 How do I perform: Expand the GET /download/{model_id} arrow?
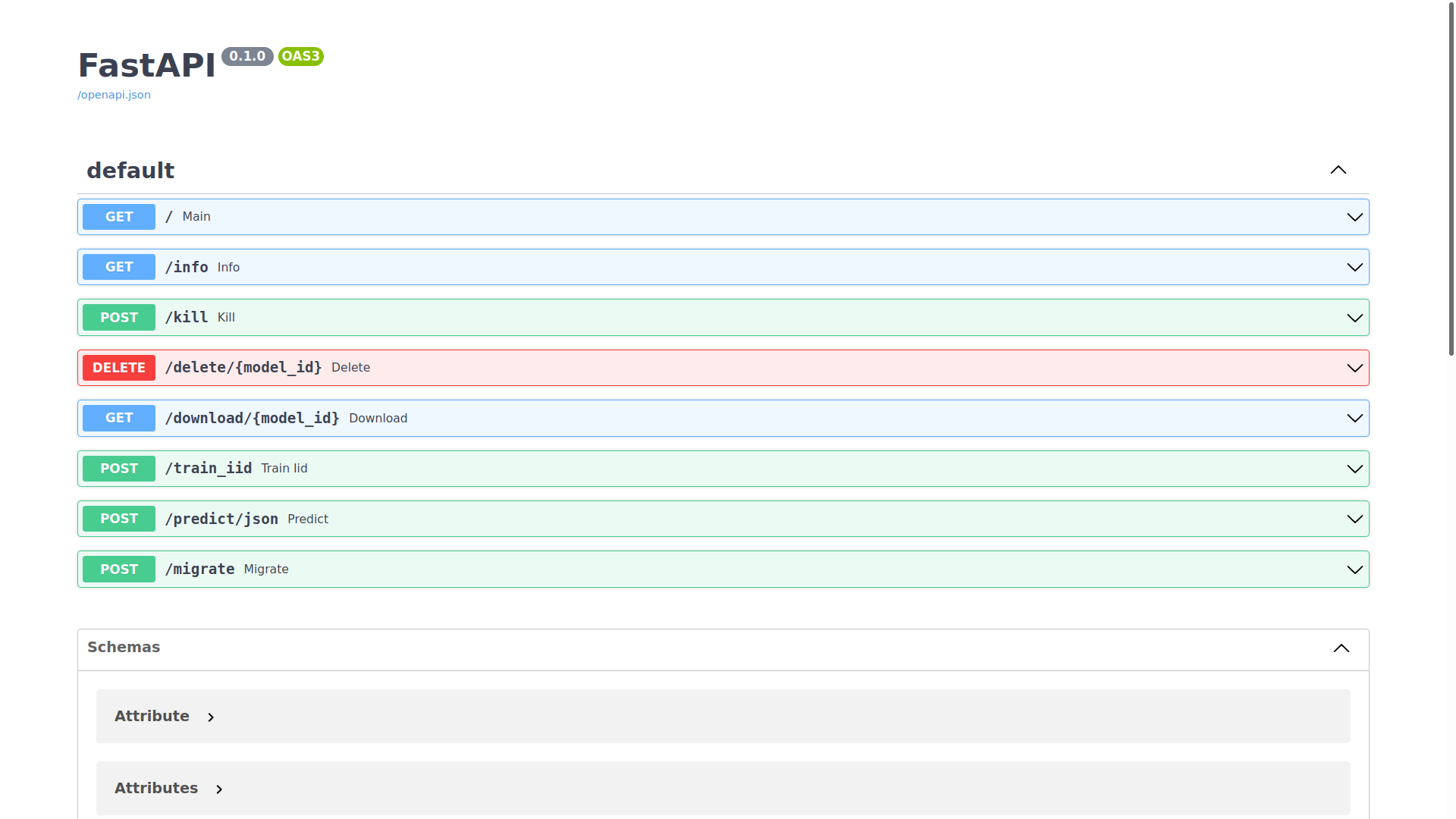[1355, 418]
